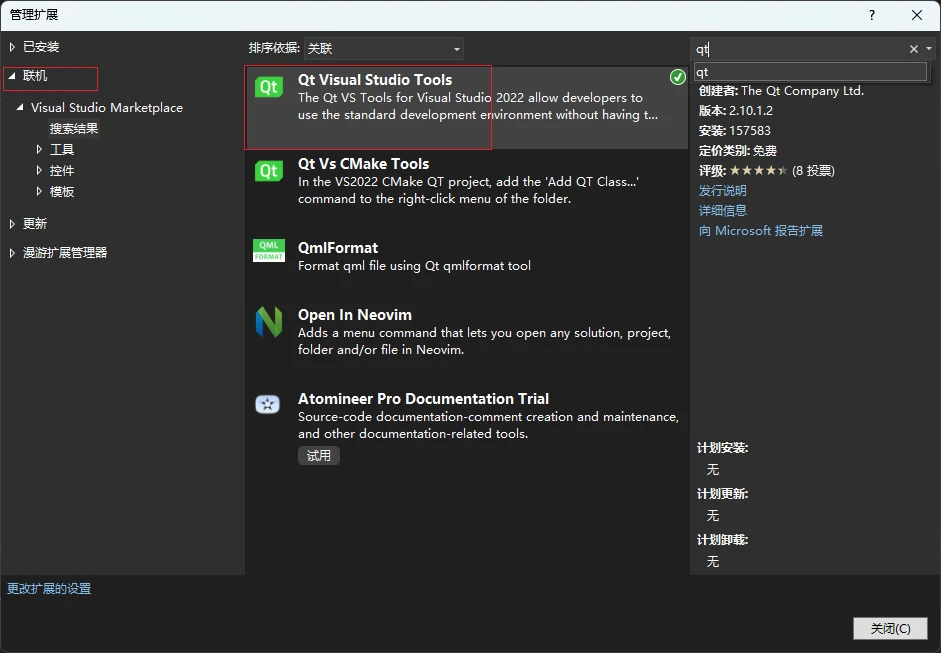Screen dimensions: 941x653
Task: Clear the search box with X
Action: tap(913, 49)
